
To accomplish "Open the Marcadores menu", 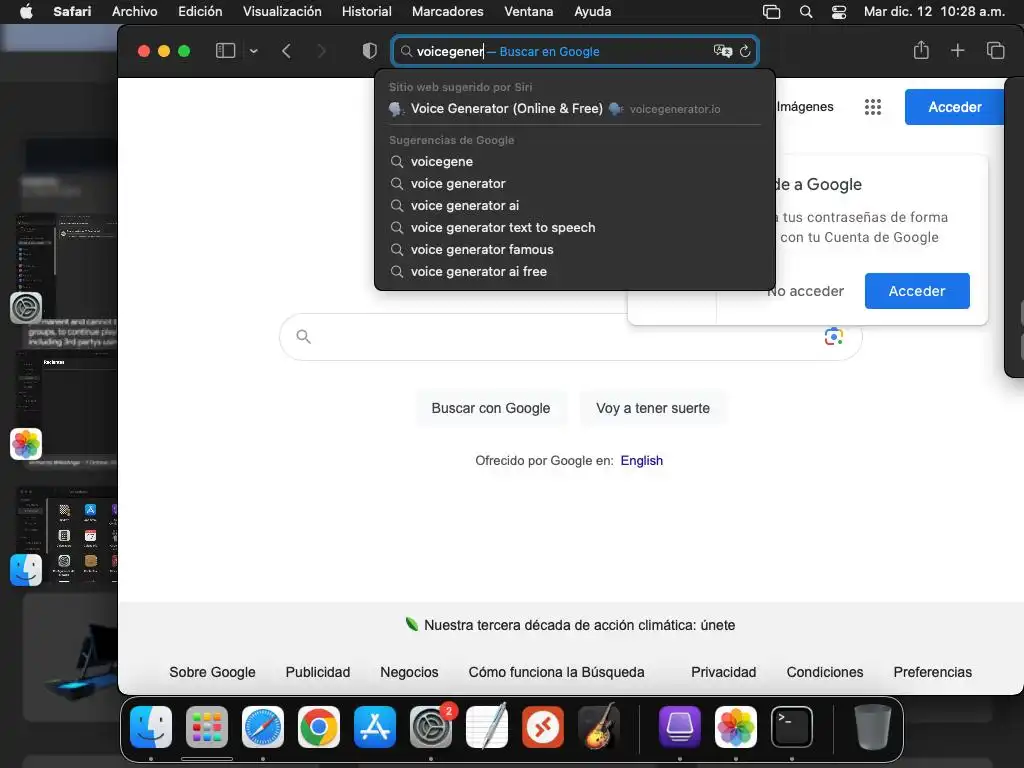I will coord(447,11).
